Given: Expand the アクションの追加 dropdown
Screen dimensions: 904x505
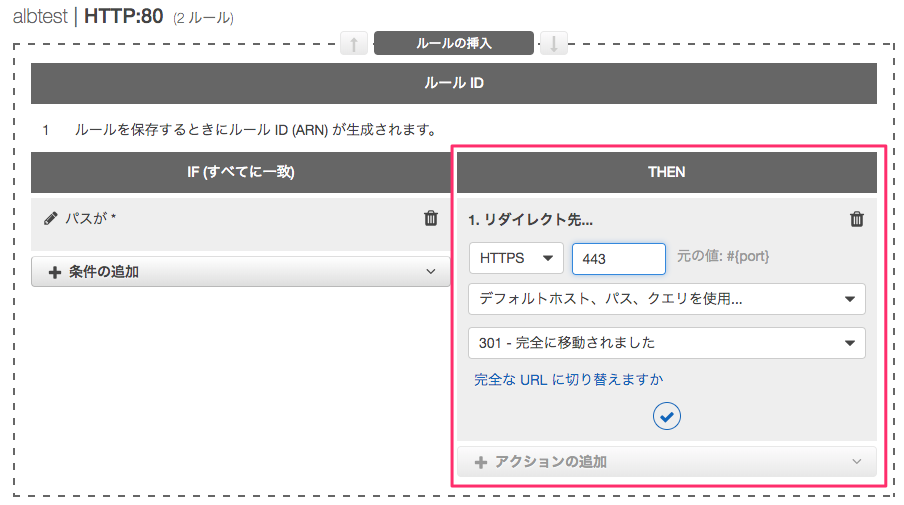Looking at the screenshot, I should (666, 462).
